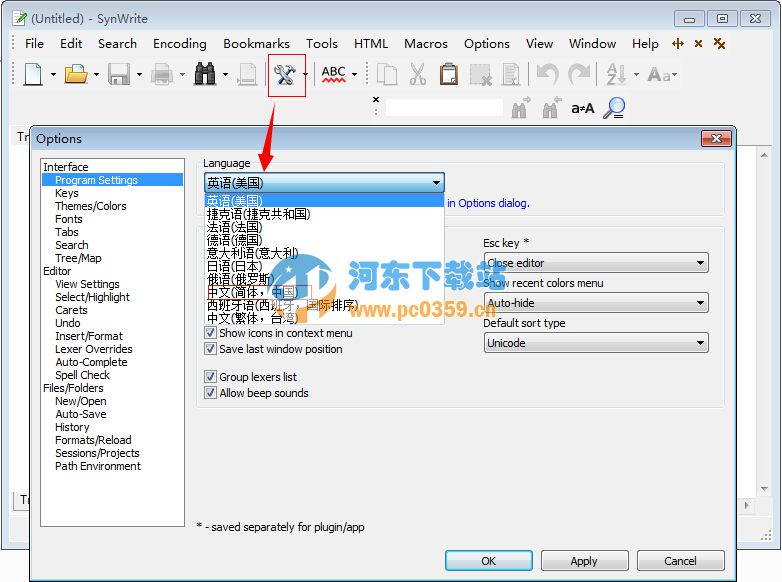782x582 pixels.
Task: Click the Find previous binoculars icon
Action: click(x=552, y=108)
